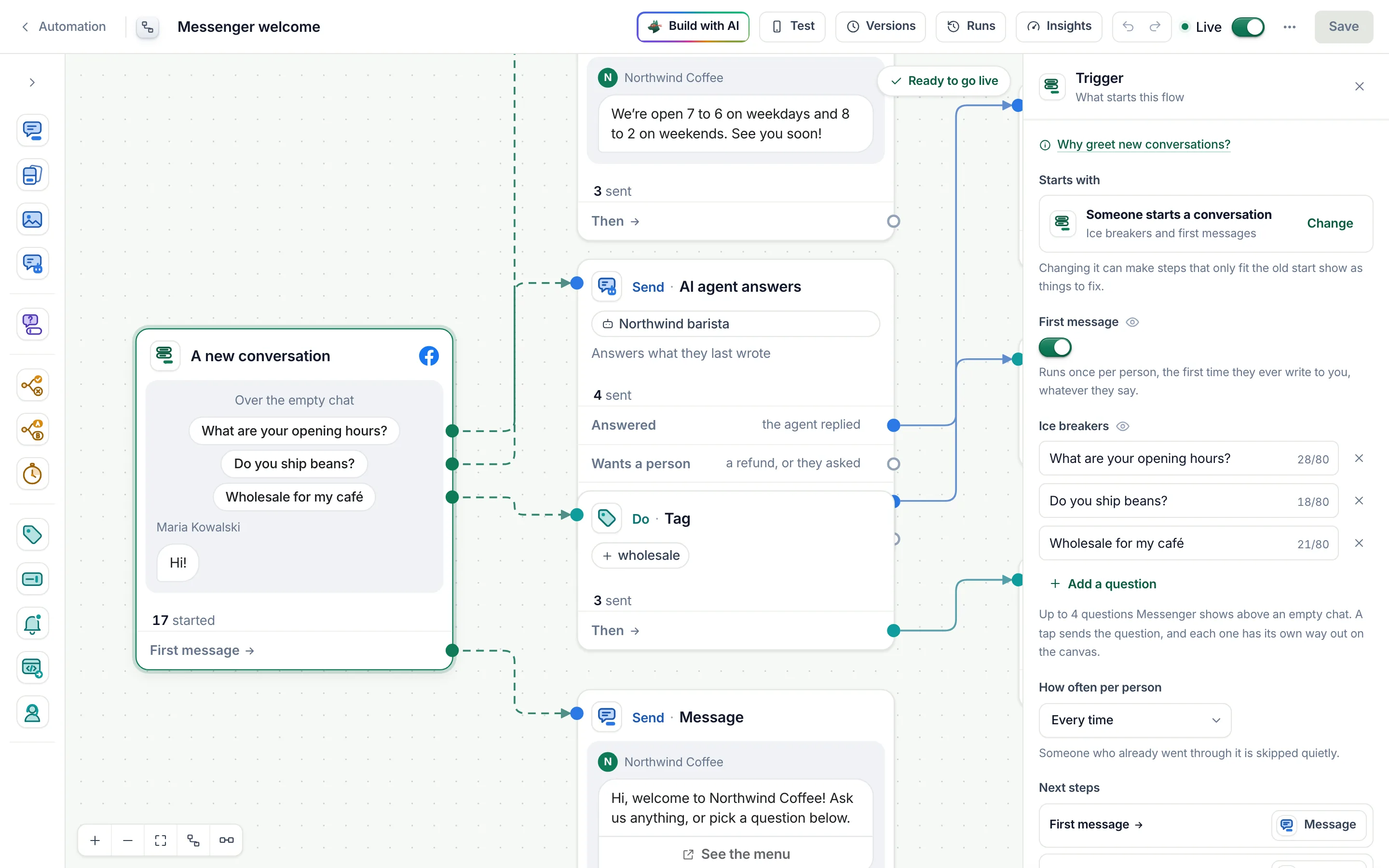This screenshot has width=1389, height=868.
Task: Toggle the First message switch
Action: coord(1055,347)
